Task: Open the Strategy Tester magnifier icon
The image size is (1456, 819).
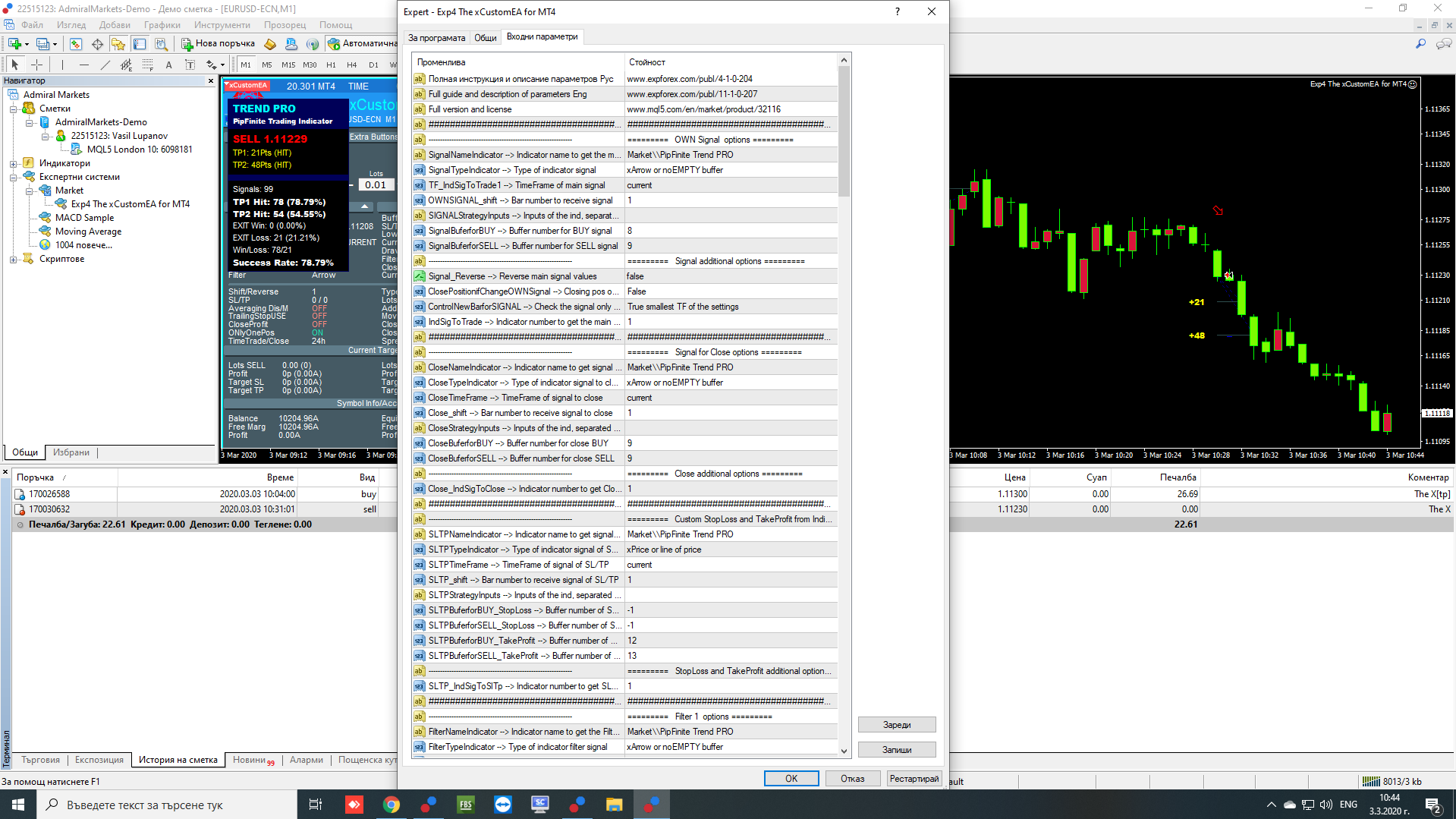Action: [161, 44]
